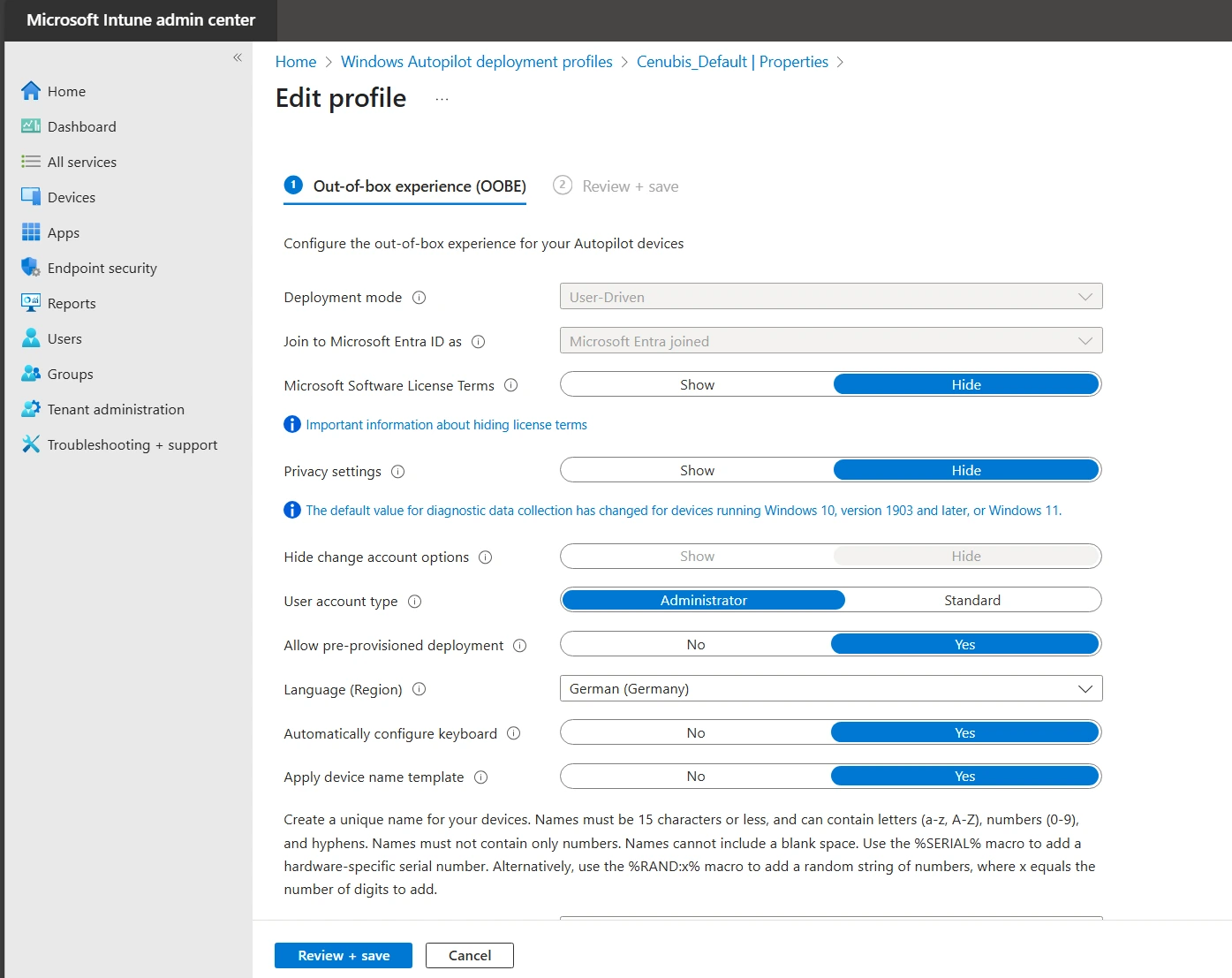Image resolution: width=1232 pixels, height=978 pixels.
Task: Show info tooltip for Apply device name template
Action: pyautogui.click(x=481, y=777)
